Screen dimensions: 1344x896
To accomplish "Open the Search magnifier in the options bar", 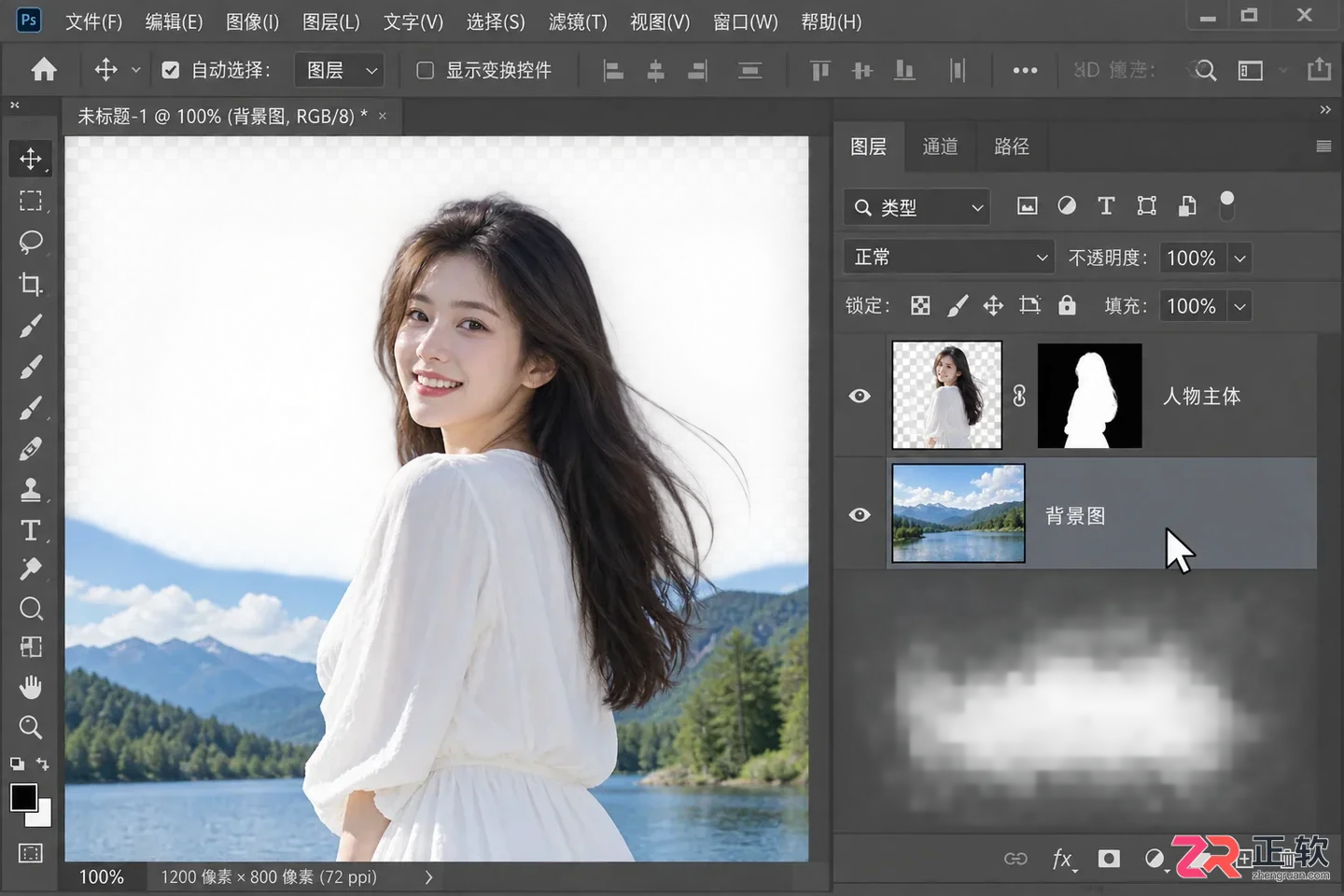I will point(1206,70).
